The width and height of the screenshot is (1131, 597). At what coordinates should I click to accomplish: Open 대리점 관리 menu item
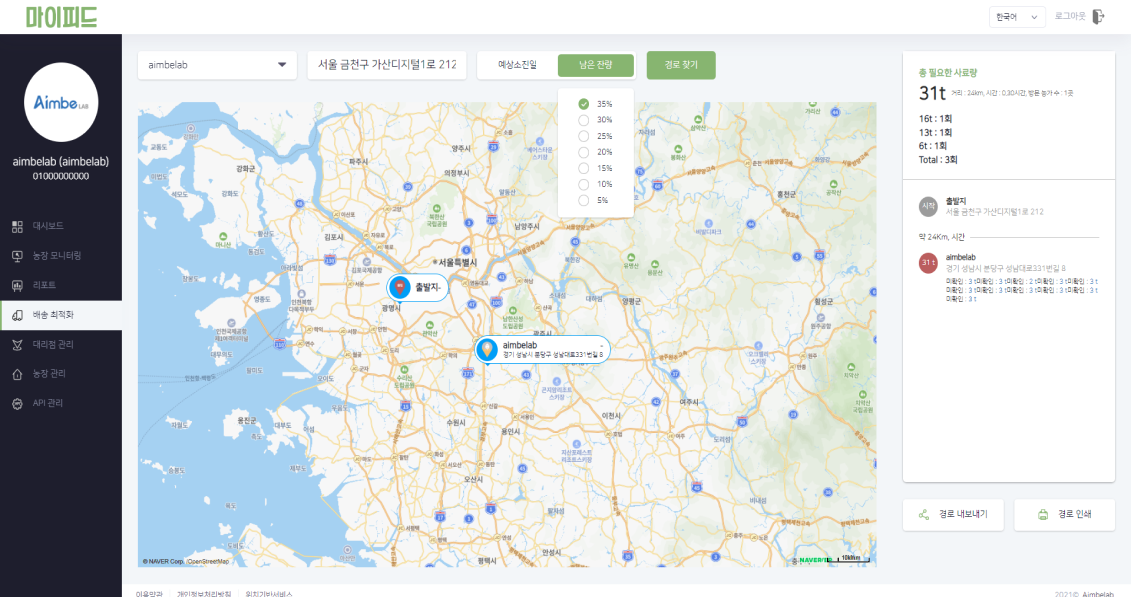coord(61,345)
